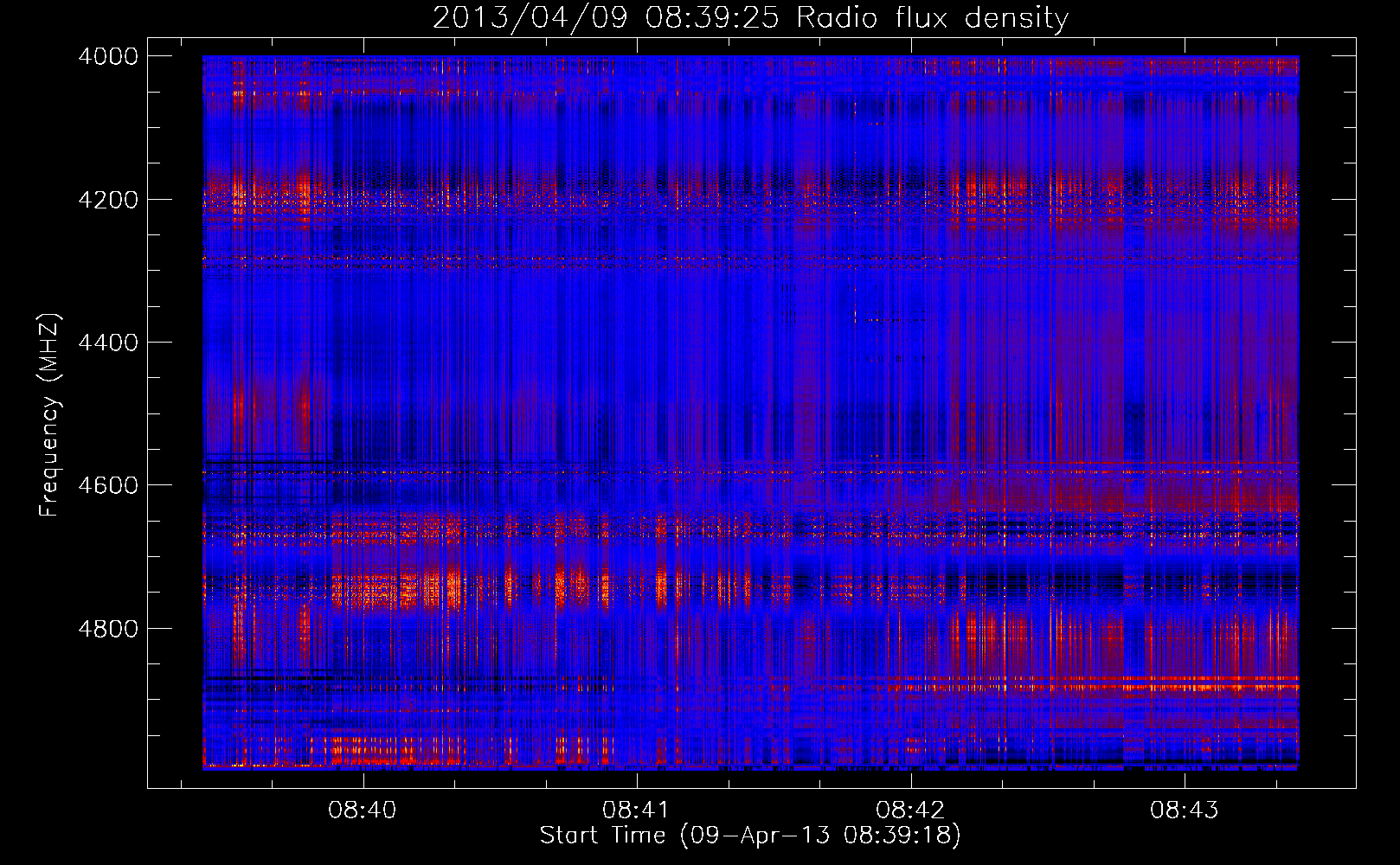
Task: Select the 4600 frequency tick label
Action: [x=108, y=485]
